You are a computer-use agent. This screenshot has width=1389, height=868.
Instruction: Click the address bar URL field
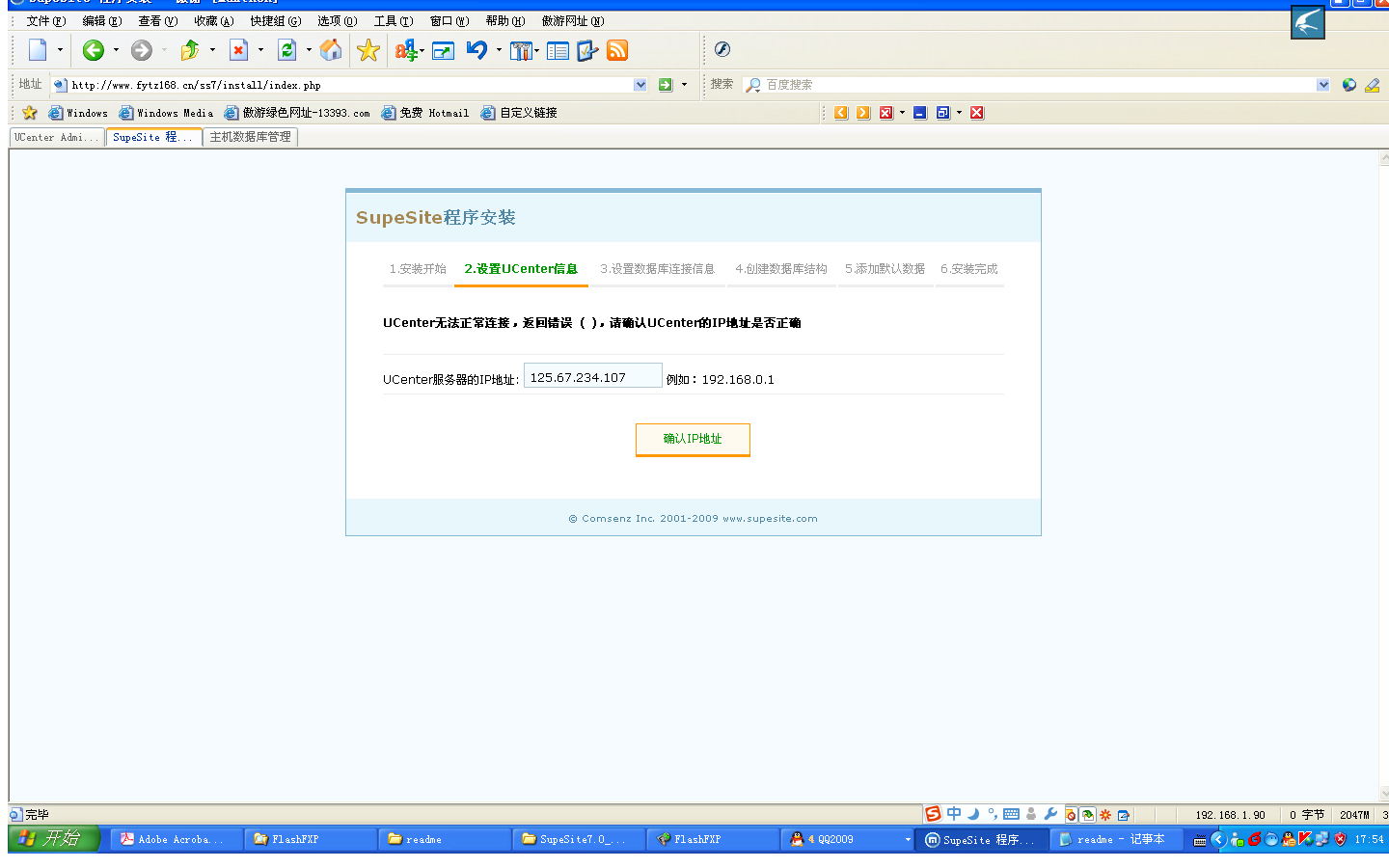pos(350,85)
